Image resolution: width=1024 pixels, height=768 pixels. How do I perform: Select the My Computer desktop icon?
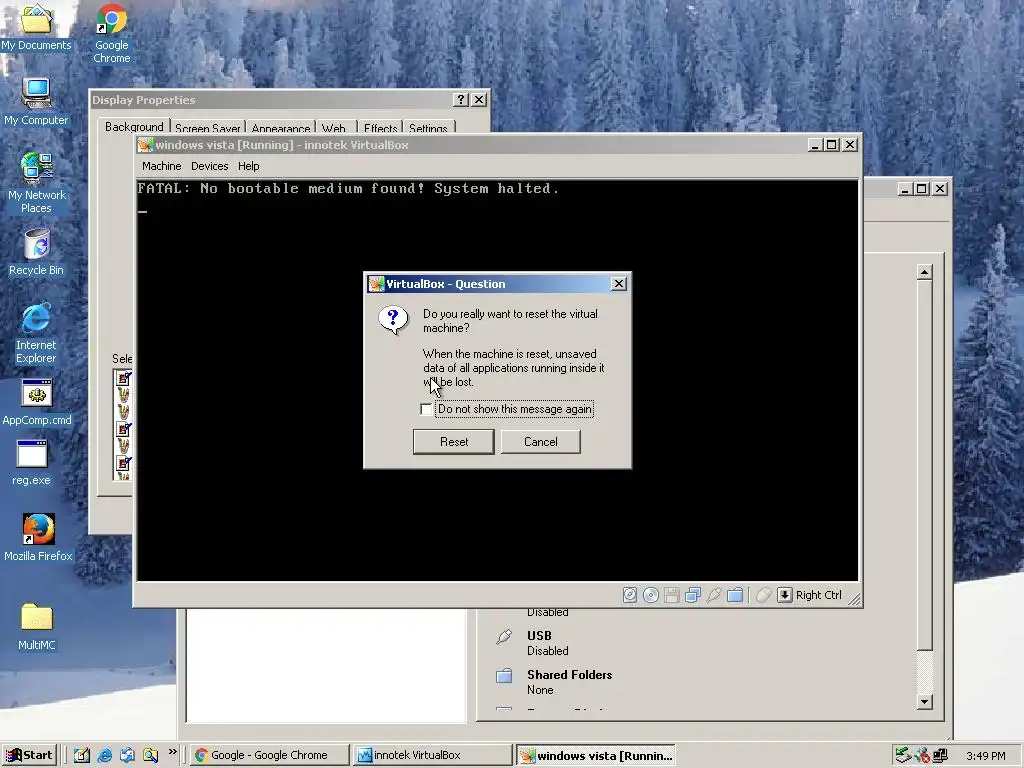tap(36, 102)
